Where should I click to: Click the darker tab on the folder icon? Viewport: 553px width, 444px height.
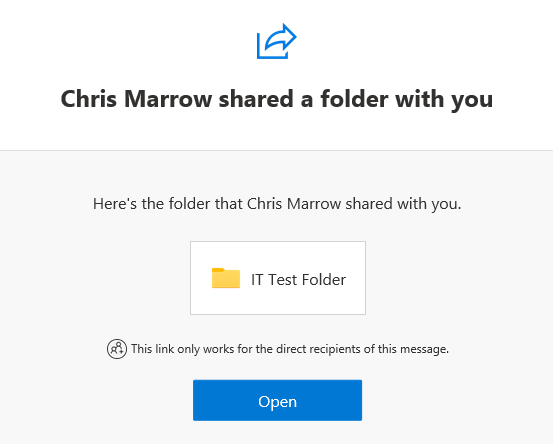(218, 270)
